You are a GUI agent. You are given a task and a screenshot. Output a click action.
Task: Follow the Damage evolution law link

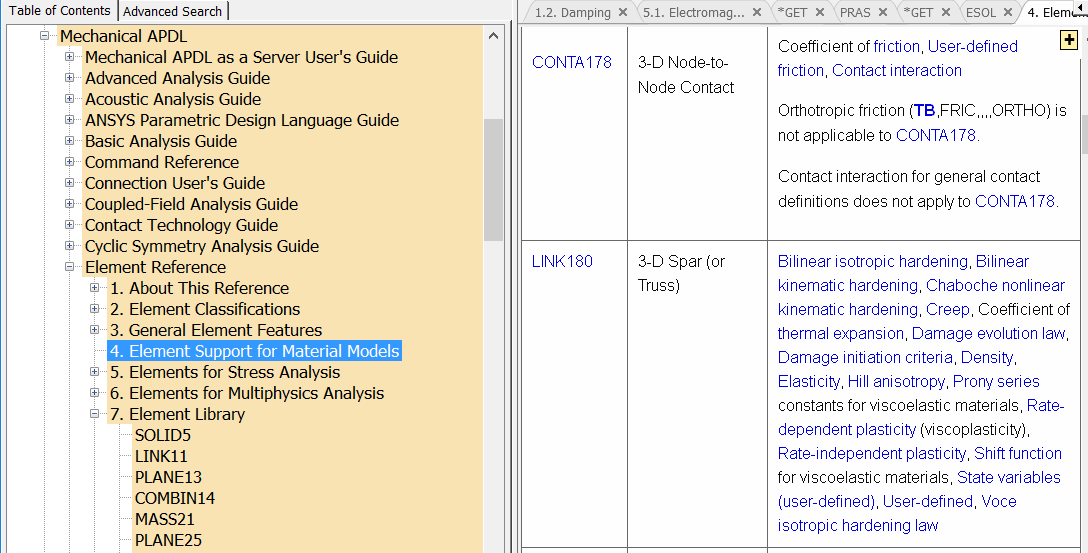click(988, 334)
